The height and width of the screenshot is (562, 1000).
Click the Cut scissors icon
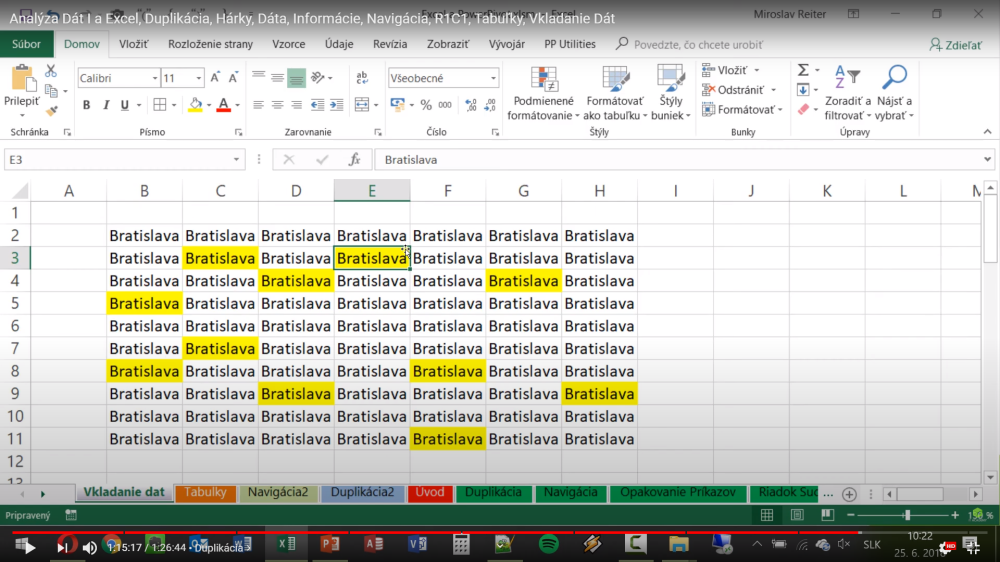click(x=52, y=72)
